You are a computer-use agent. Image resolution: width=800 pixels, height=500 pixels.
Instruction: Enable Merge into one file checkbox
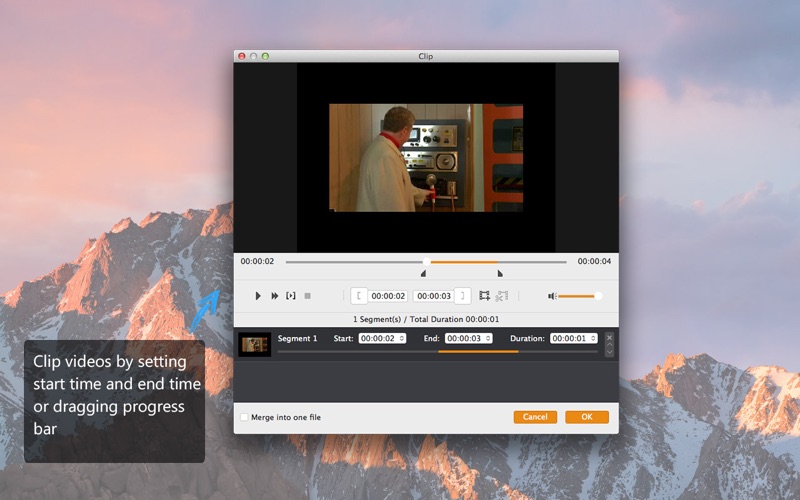click(x=244, y=417)
